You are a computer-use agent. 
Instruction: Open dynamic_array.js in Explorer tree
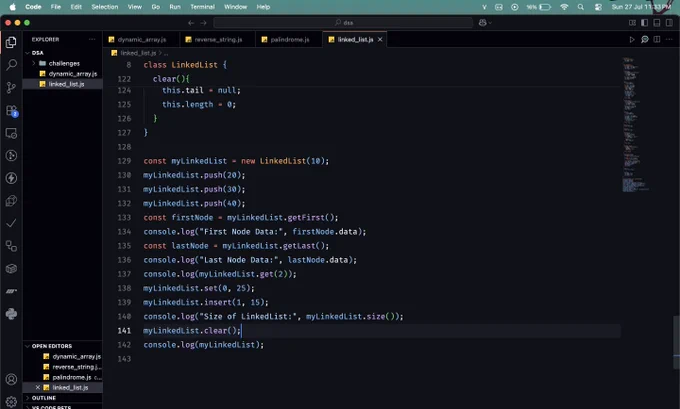click(63, 74)
